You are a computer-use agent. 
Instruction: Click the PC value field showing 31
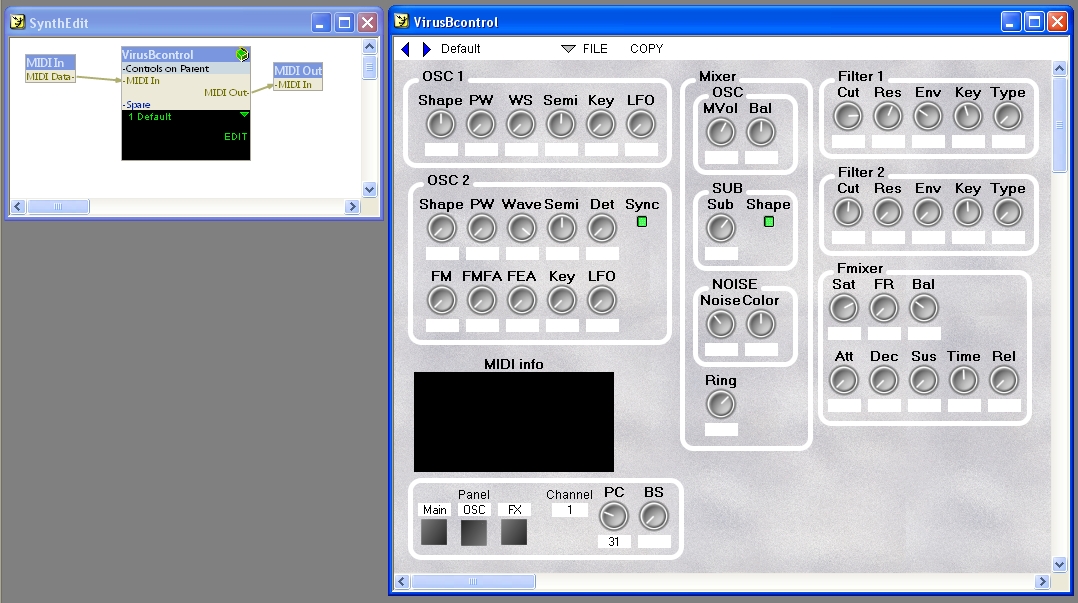[x=614, y=542]
